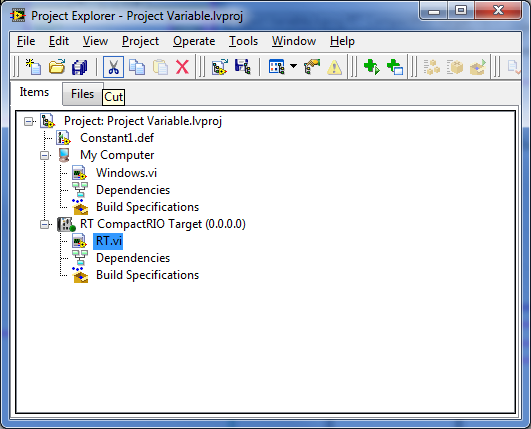Open the Edit menu
The width and height of the screenshot is (531, 429).
click(59, 41)
